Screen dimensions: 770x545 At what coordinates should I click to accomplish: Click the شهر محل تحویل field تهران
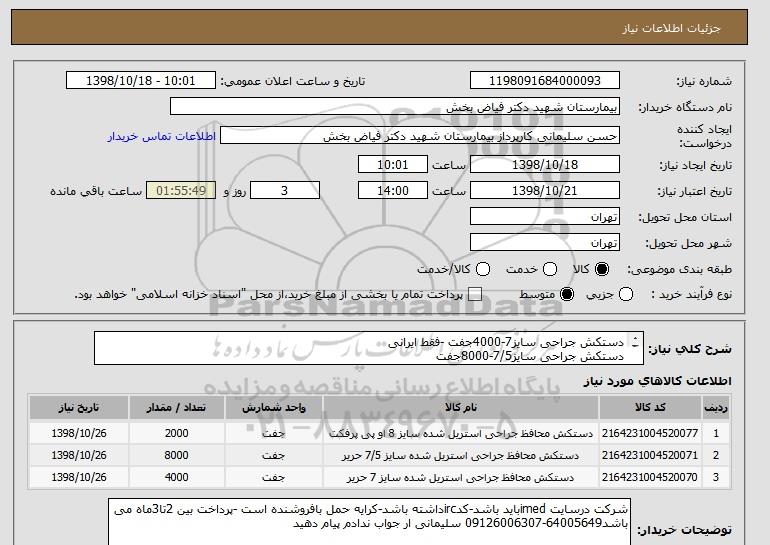click(x=545, y=243)
